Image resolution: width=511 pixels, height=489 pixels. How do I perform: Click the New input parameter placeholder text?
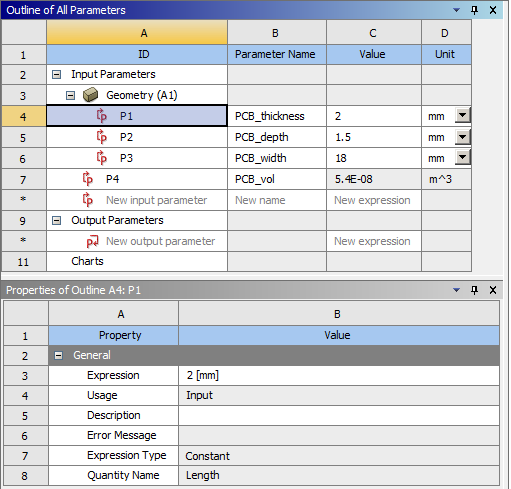coord(156,200)
